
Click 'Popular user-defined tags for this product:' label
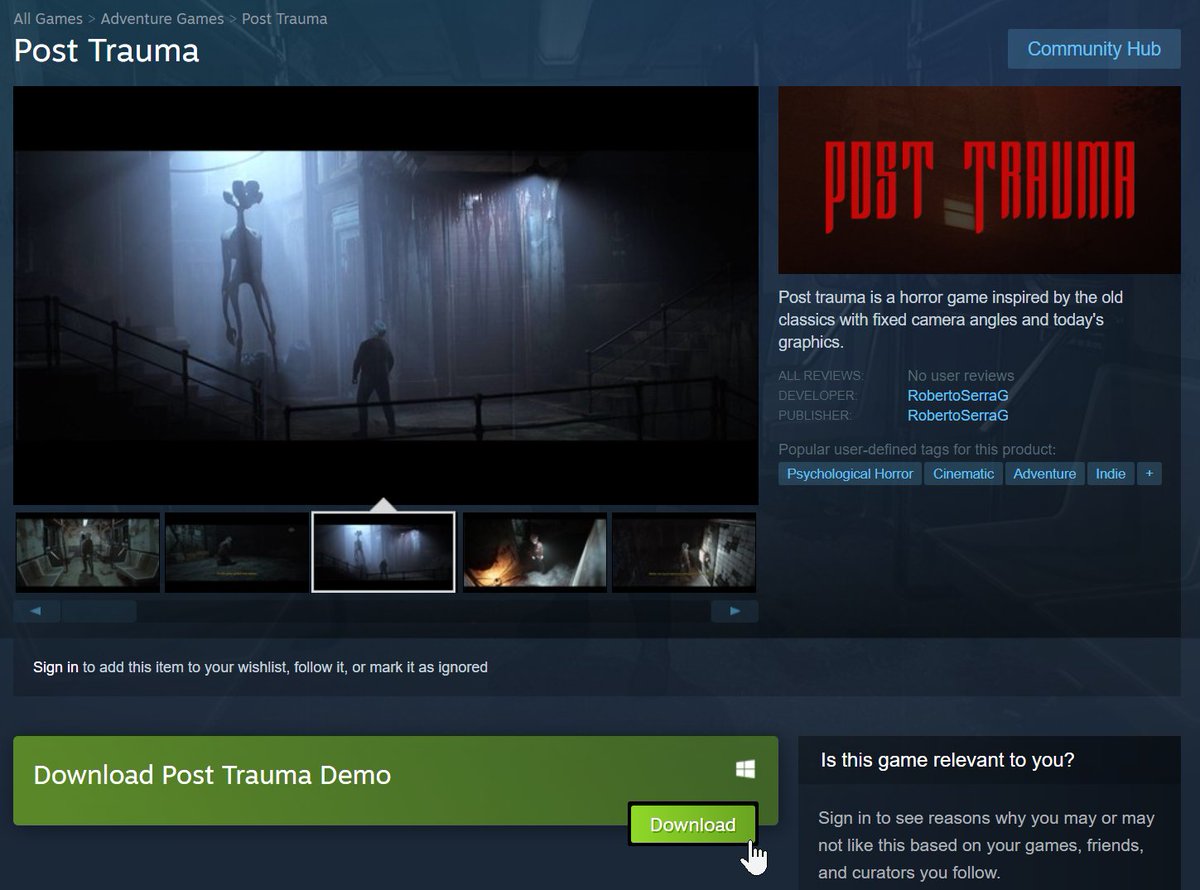[917, 450]
